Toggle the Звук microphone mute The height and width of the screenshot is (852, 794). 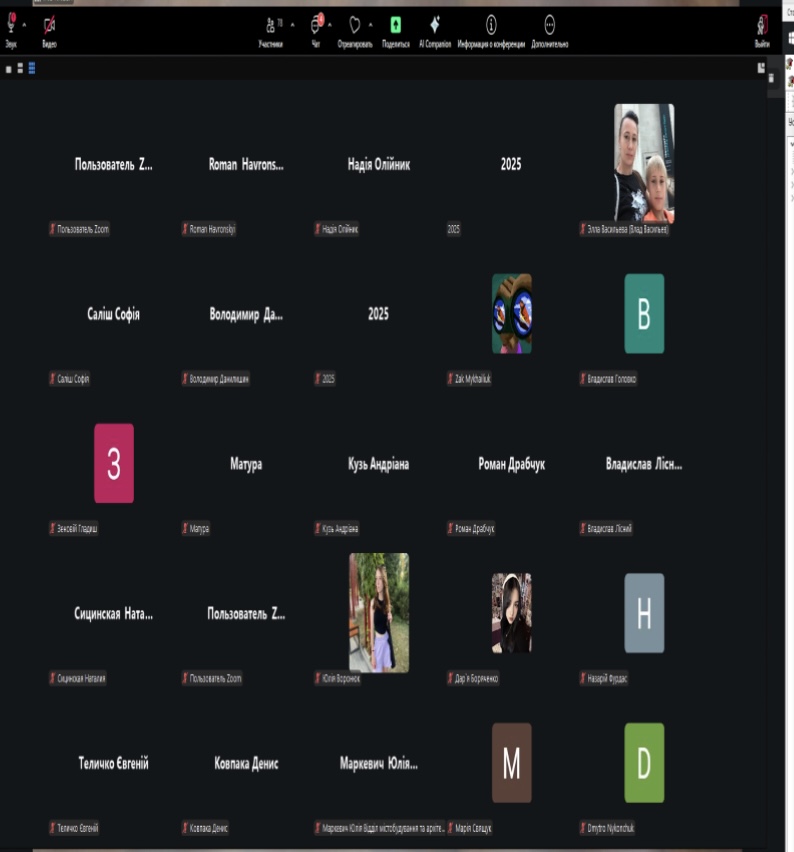(11, 26)
